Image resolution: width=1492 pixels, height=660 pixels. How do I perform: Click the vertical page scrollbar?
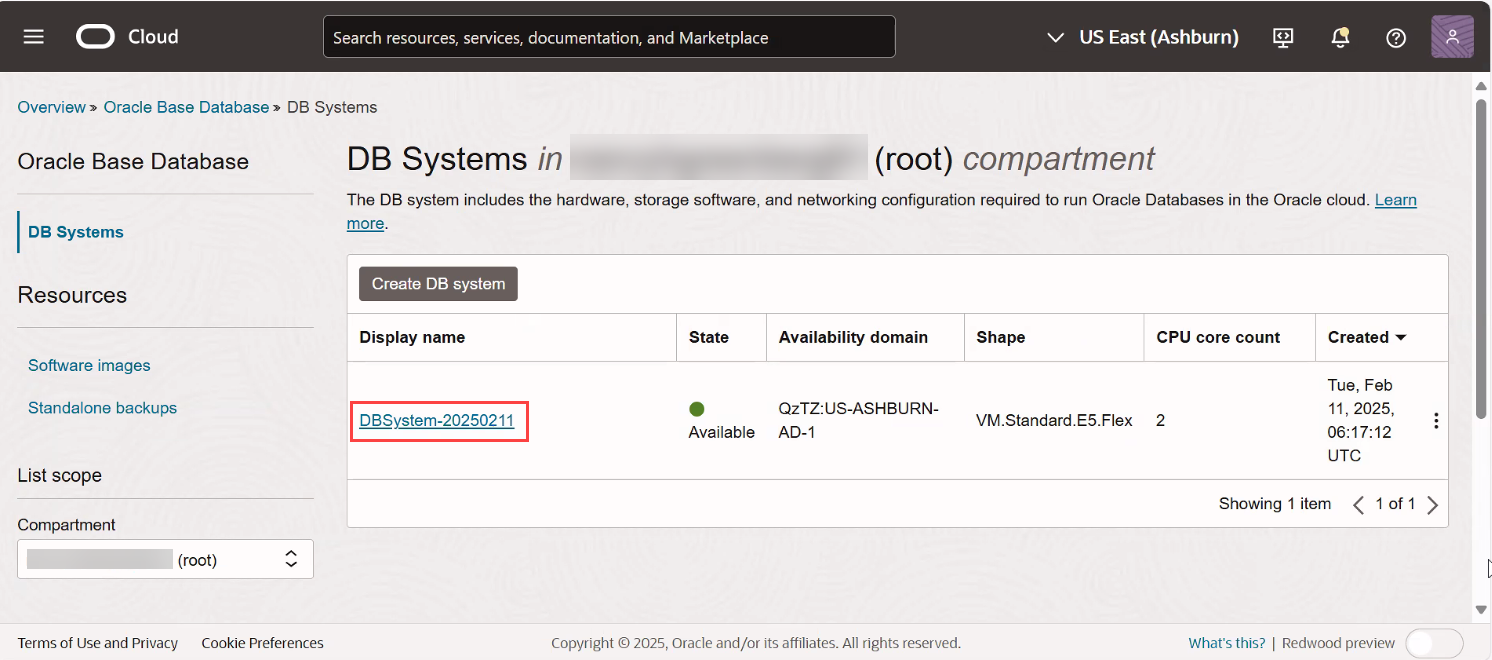(x=1482, y=258)
